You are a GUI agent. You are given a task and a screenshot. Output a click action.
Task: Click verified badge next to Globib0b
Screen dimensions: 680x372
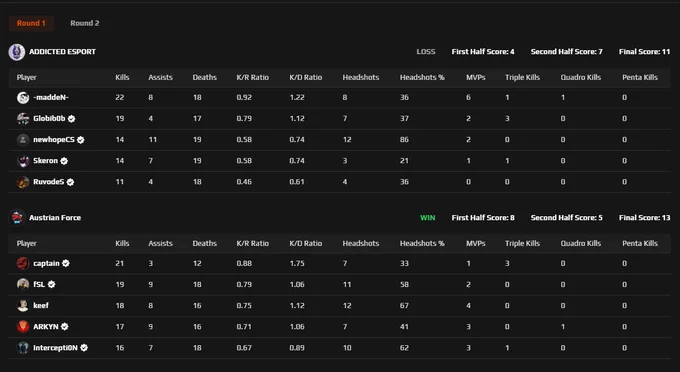pos(72,118)
